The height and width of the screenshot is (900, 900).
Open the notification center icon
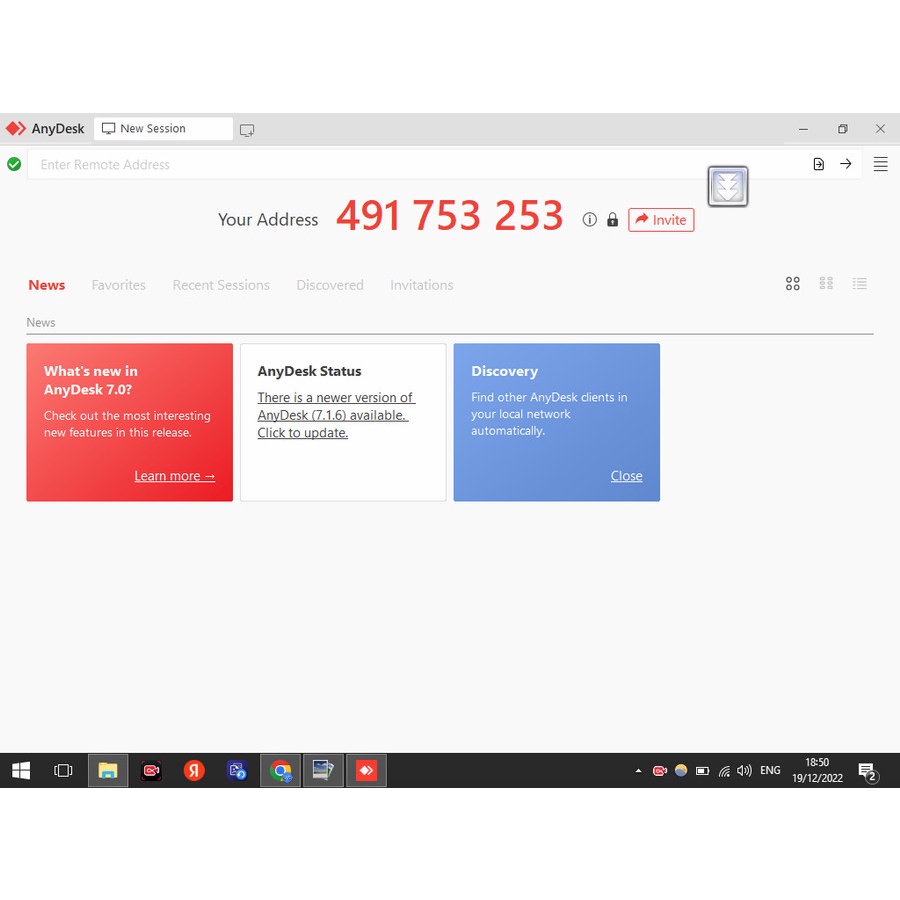click(868, 771)
